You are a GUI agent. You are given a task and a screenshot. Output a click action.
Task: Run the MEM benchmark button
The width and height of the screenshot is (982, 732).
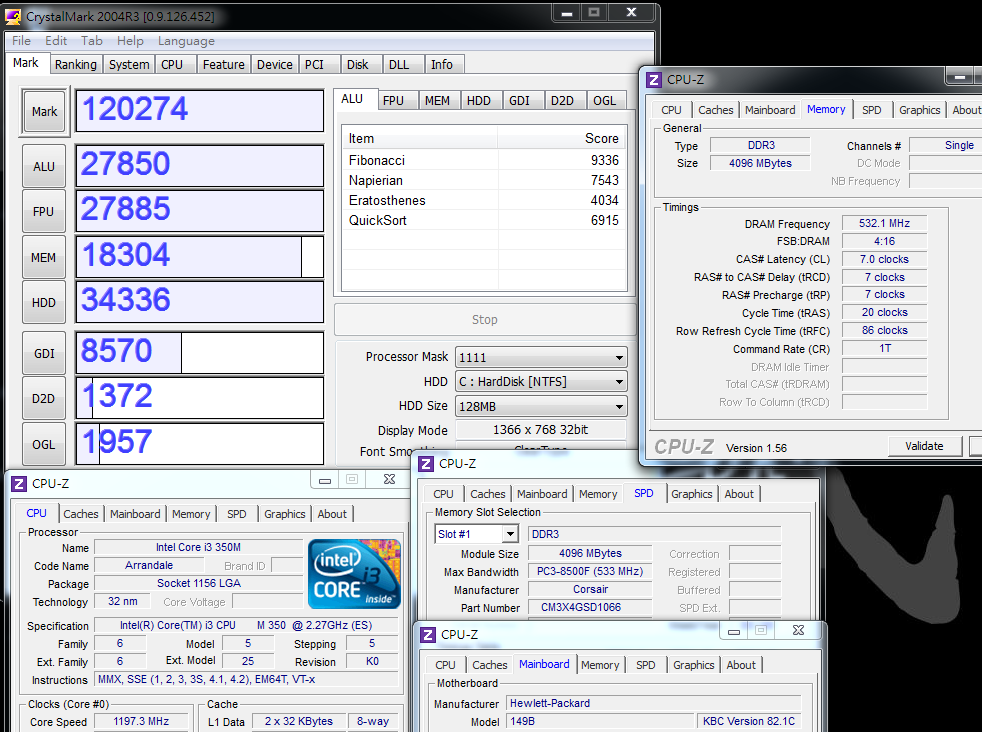click(x=44, y=257)
